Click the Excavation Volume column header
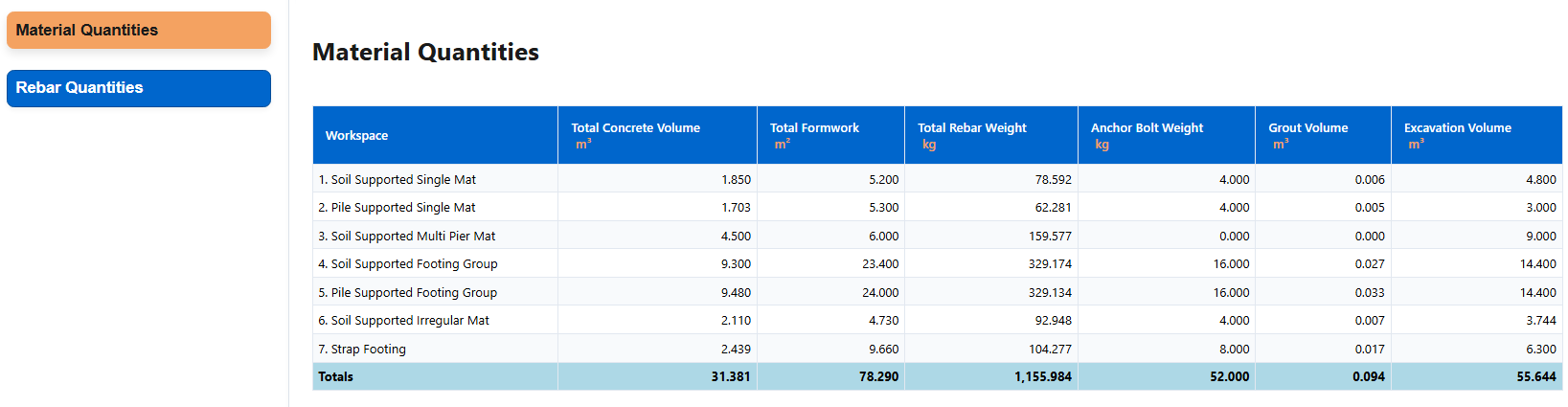Viewport: 1568px width, 407px height. click(1457, 128)
